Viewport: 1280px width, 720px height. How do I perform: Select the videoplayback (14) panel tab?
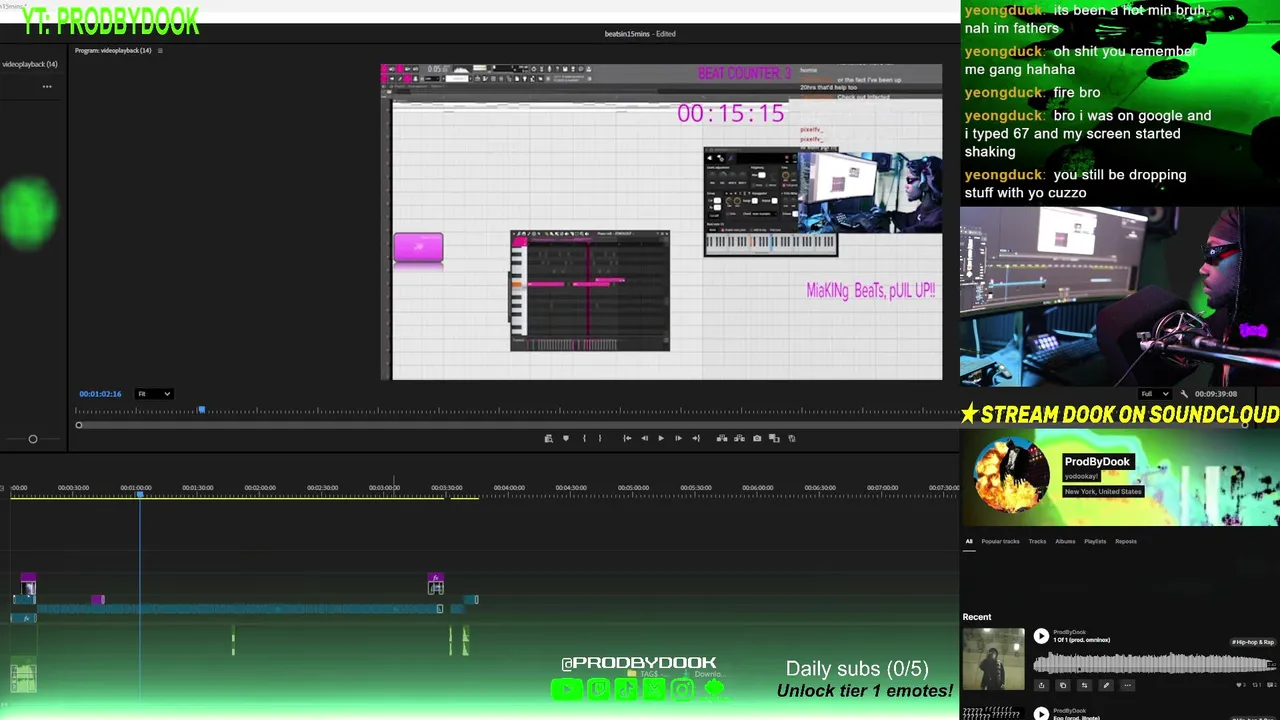30,64
